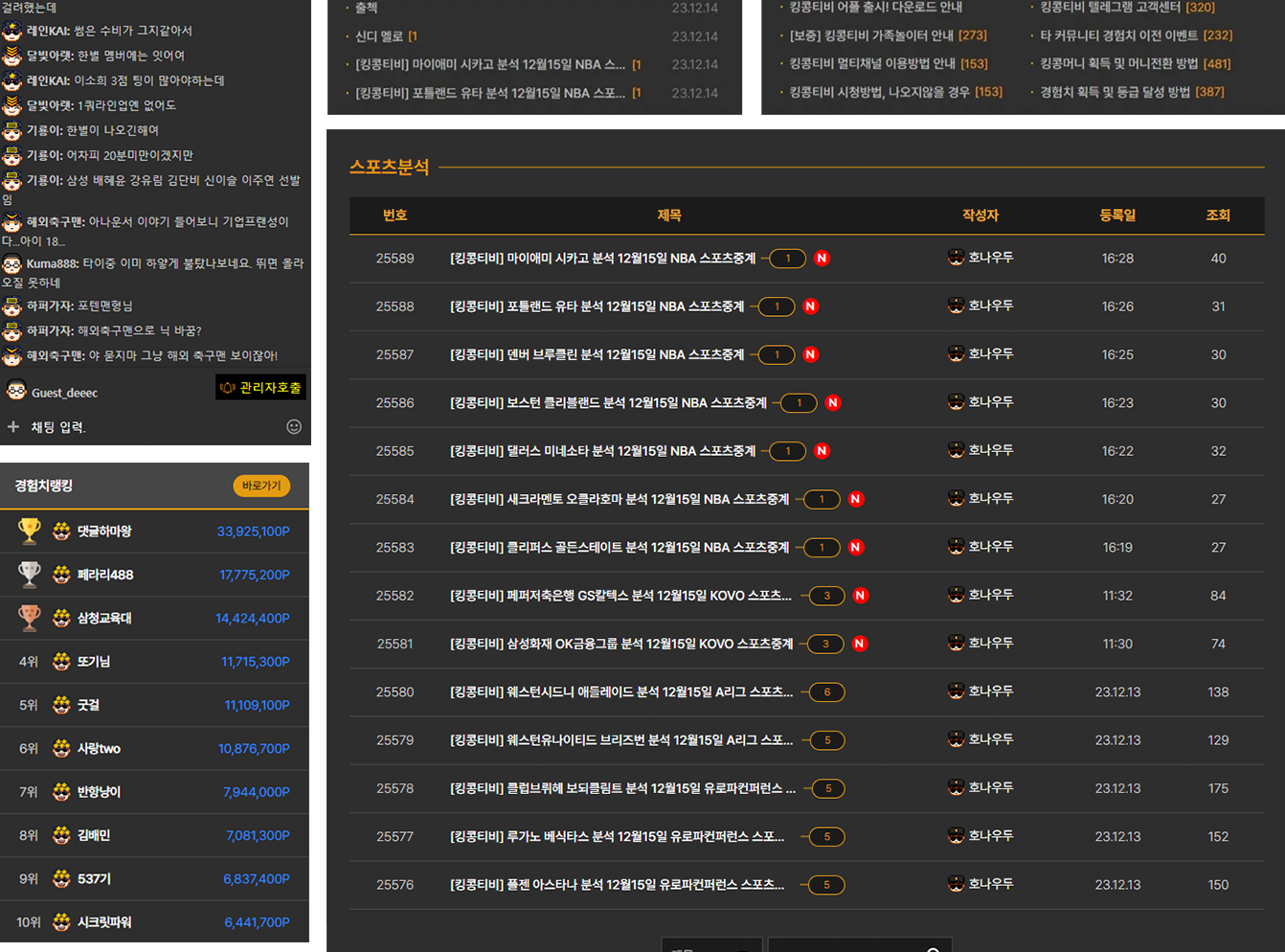Click the 호나우두 author avatar on post 25586

(956, 402)
